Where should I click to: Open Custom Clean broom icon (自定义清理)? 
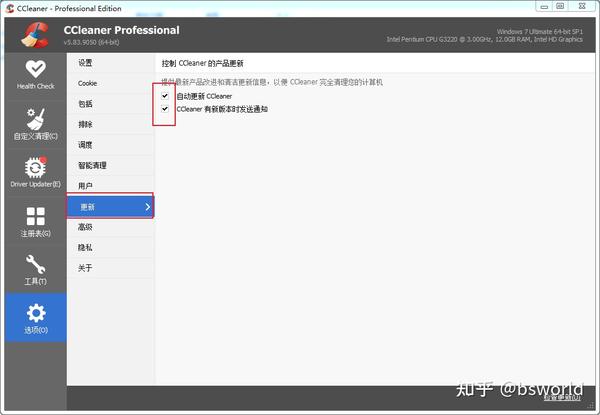click(36, 119)
